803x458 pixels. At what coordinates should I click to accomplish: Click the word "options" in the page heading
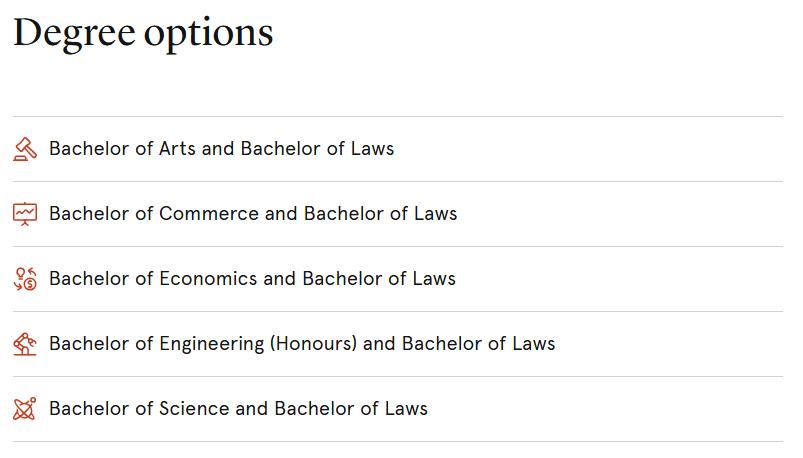pos(209,35)
